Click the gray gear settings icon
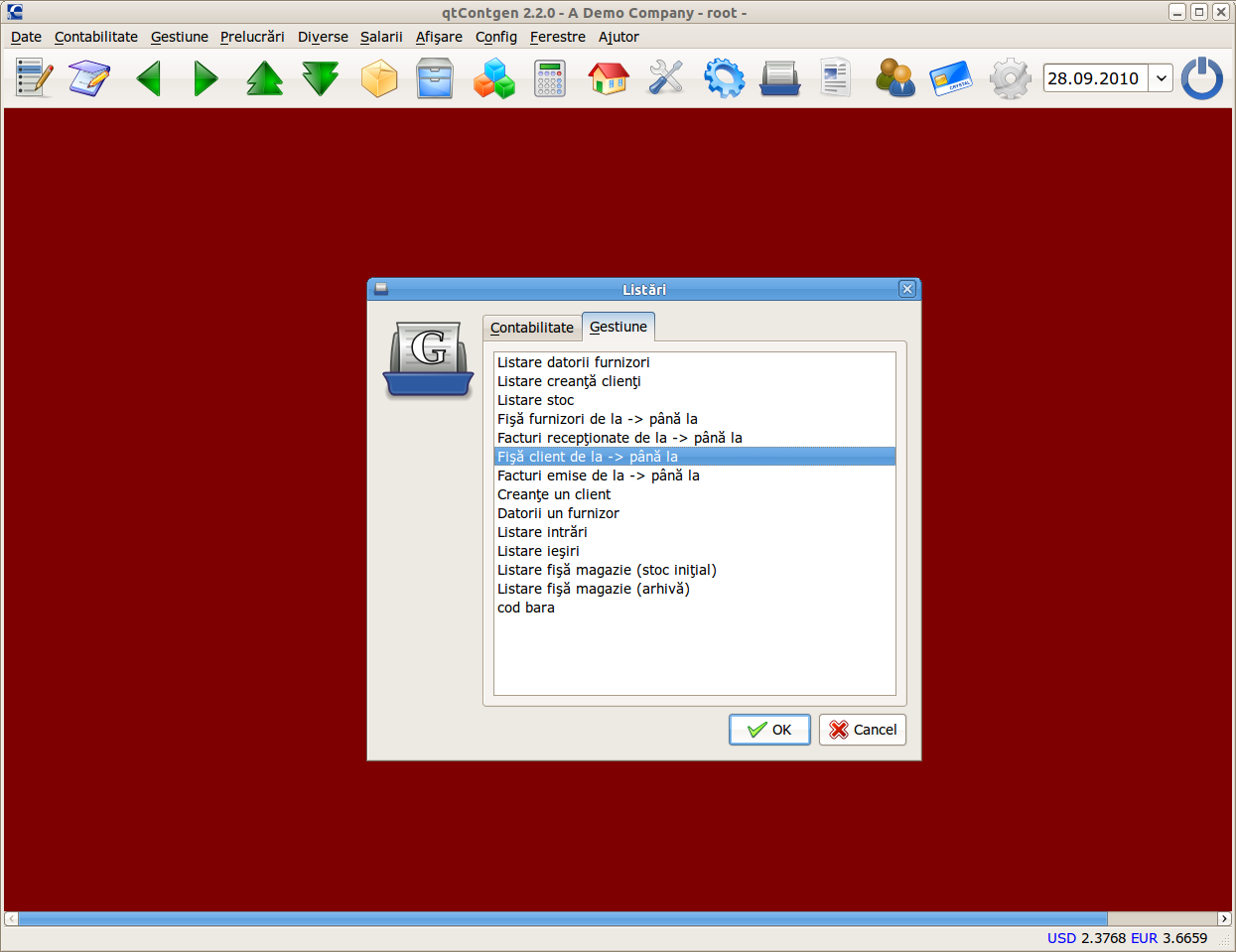1236x952 pixels. (x=1010, y=77)
